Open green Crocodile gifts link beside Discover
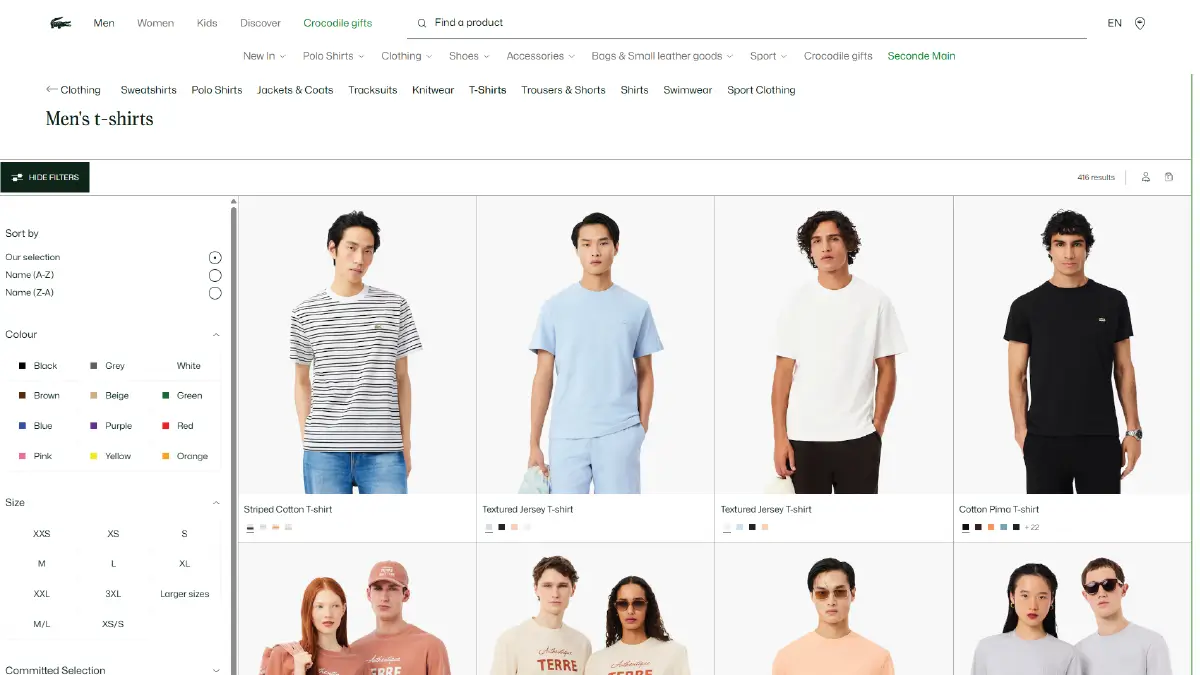The height and width of the screenshot is (675, 1200). 338,23
